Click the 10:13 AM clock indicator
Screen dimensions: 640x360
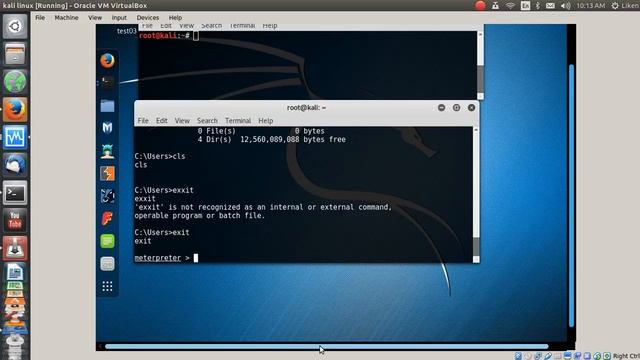pos(591,6)
